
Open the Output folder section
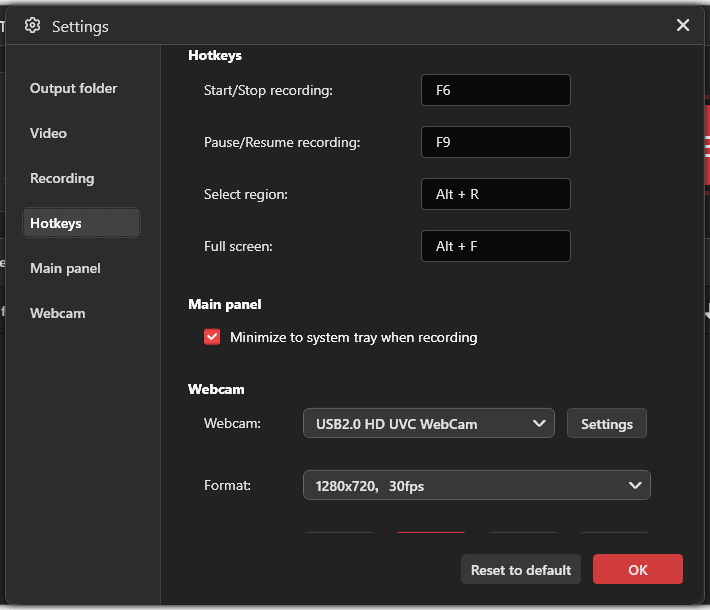click(x=73, y=88)
